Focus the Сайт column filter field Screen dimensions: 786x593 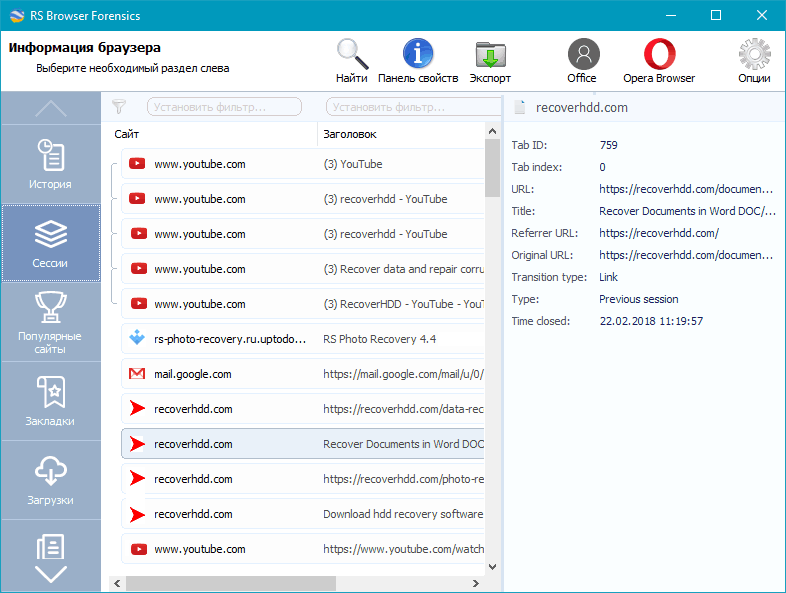(224, 107)
